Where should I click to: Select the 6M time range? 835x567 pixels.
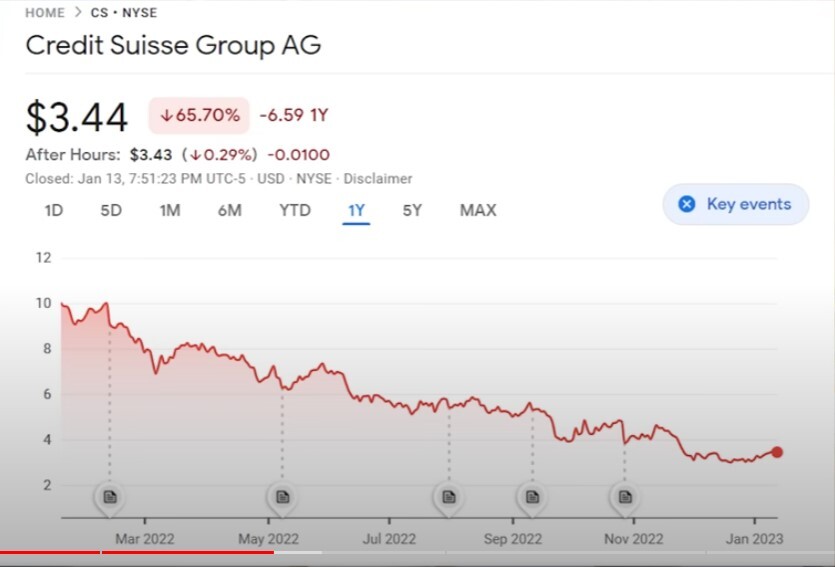click(230, 210)
